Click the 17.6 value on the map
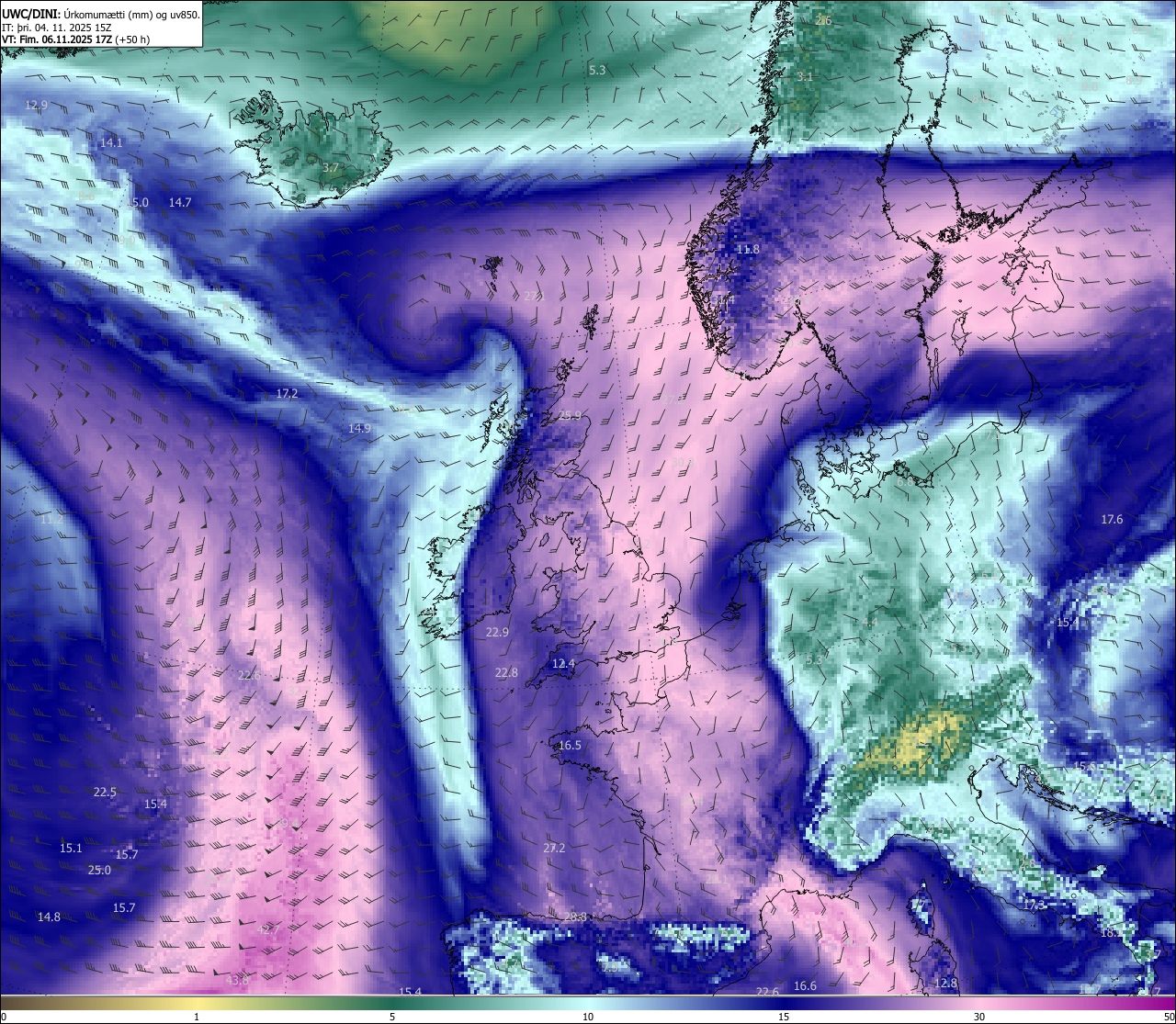The height and width of the screenshot is (1024, 1176). tap(1112, 519)
